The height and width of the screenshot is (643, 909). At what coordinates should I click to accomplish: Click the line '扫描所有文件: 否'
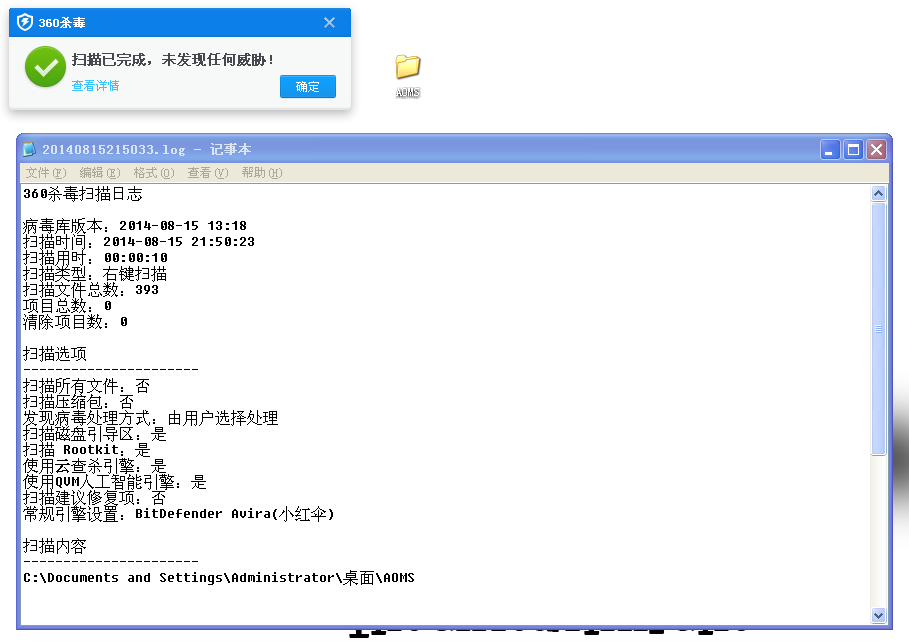pos(86,386)
